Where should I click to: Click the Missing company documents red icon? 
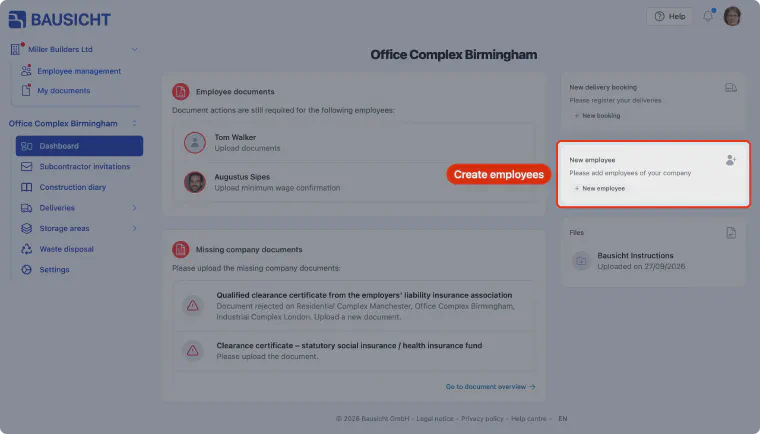(180, 249)
